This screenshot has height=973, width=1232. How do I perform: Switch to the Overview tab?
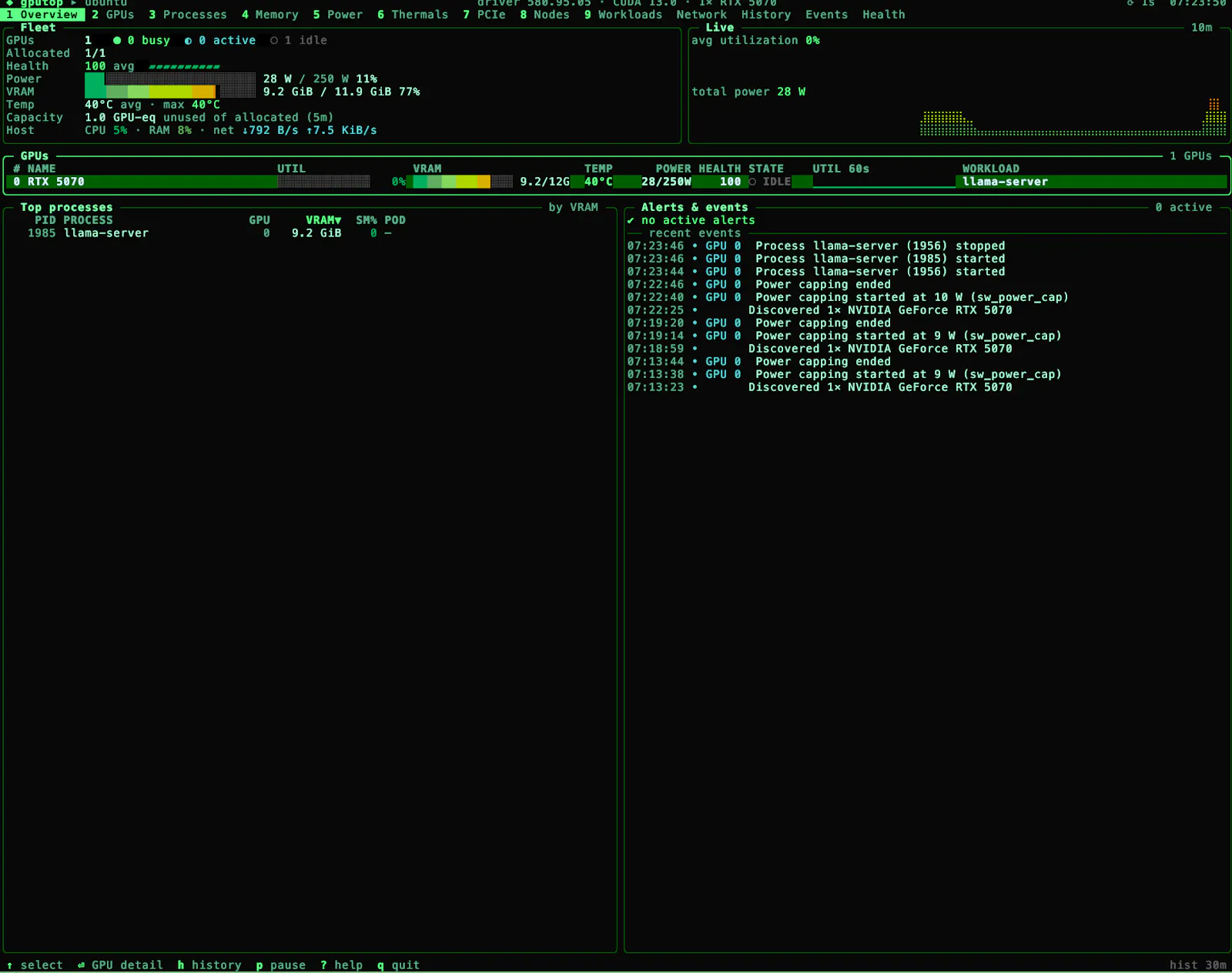[x=42, y=15]
